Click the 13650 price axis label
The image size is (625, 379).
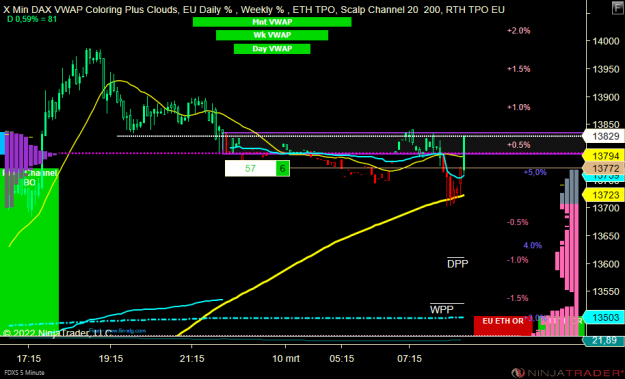606,236
